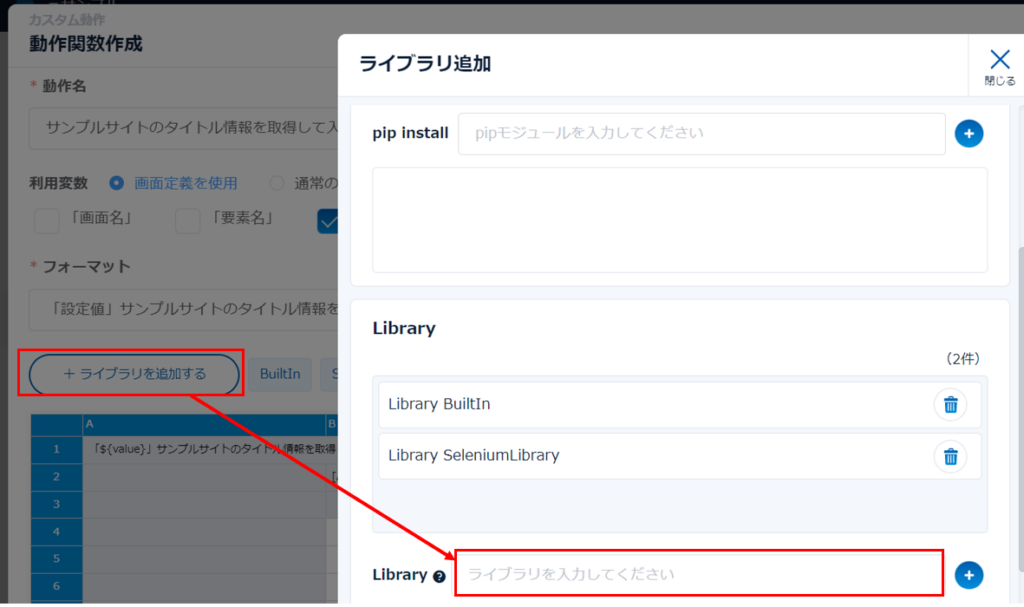1024x607 pixels.
Task: Click the ライブラリを入力してください input field
Action: pyautogui.click(x=698, y=574)
